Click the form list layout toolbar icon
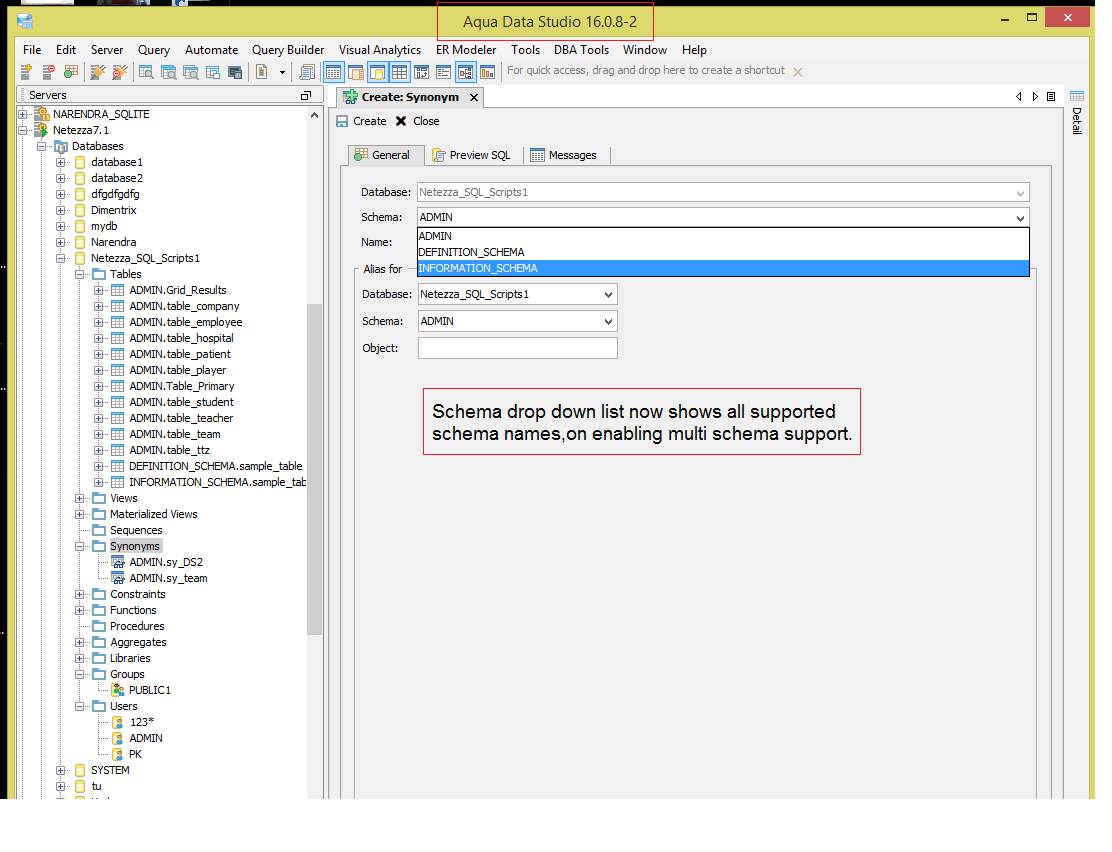Viewport: 1112px width, 852px height. 443,72
